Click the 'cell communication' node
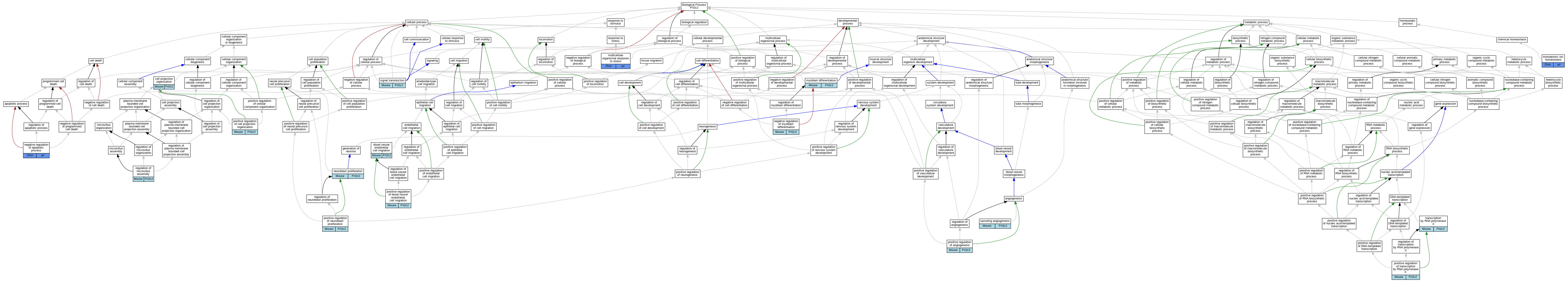The height and width of the screenshot is (282, 1568). [417, 39]
